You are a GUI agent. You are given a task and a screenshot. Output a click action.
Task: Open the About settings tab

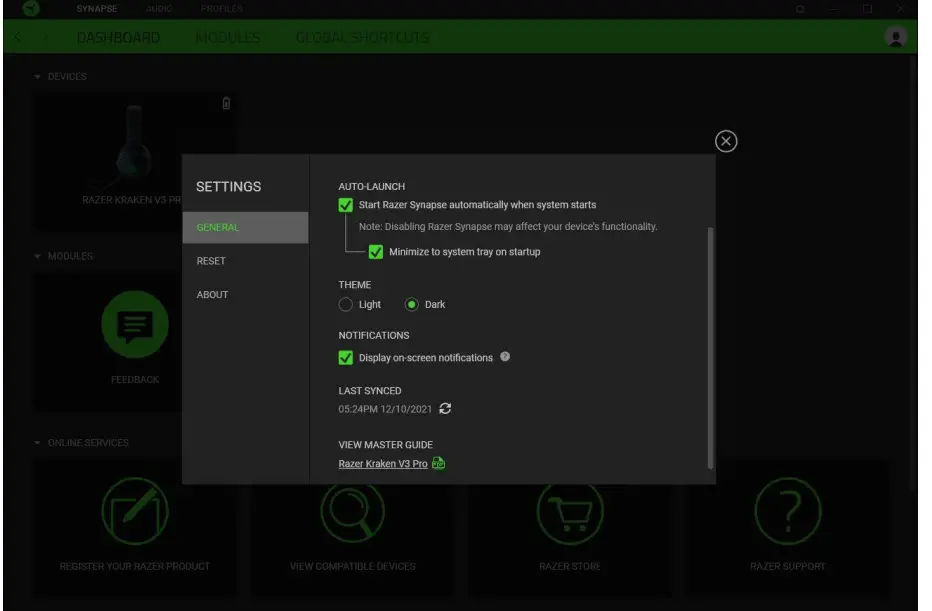tap(212, 295)
